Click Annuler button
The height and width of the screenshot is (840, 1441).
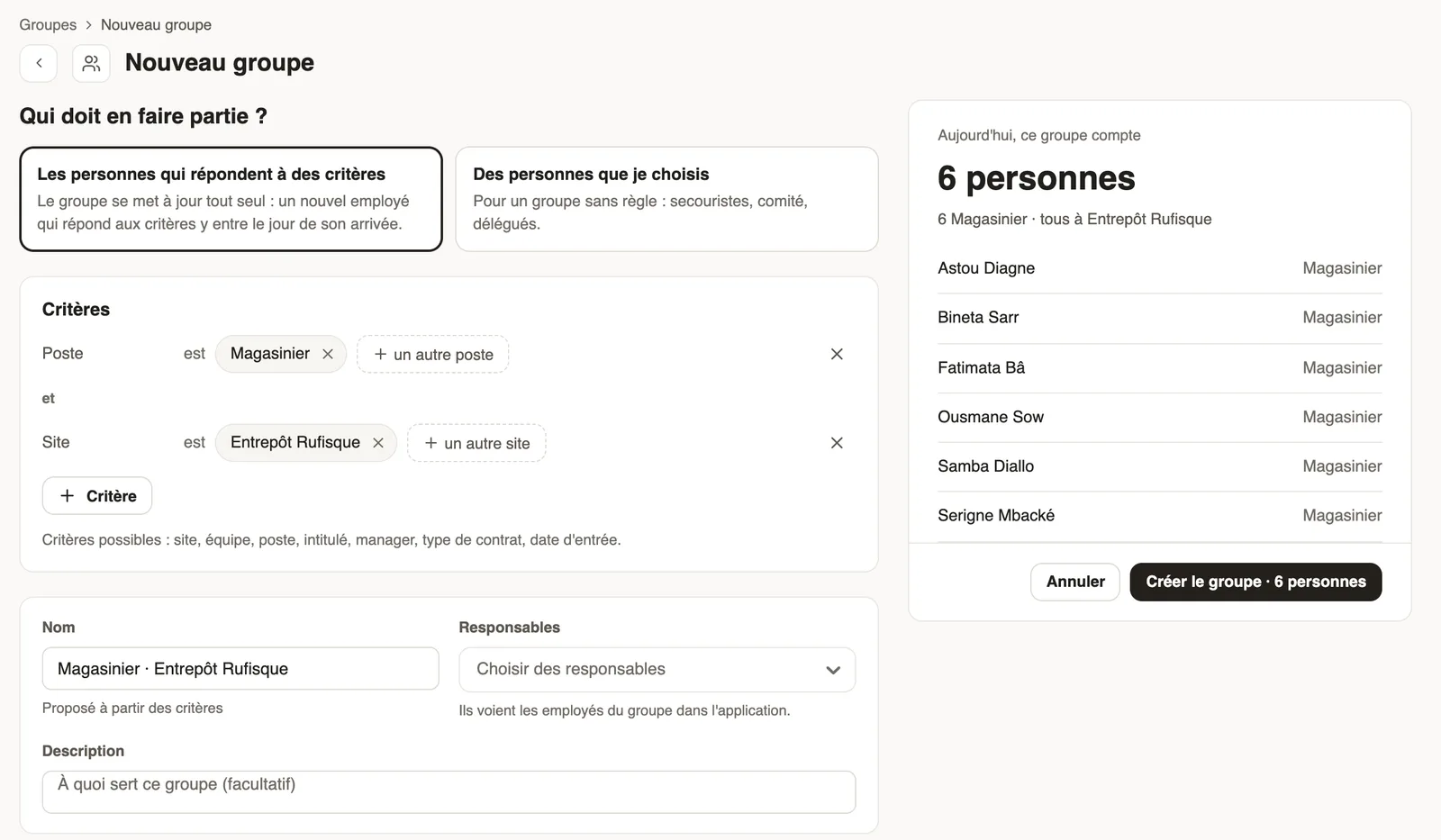1075,582
